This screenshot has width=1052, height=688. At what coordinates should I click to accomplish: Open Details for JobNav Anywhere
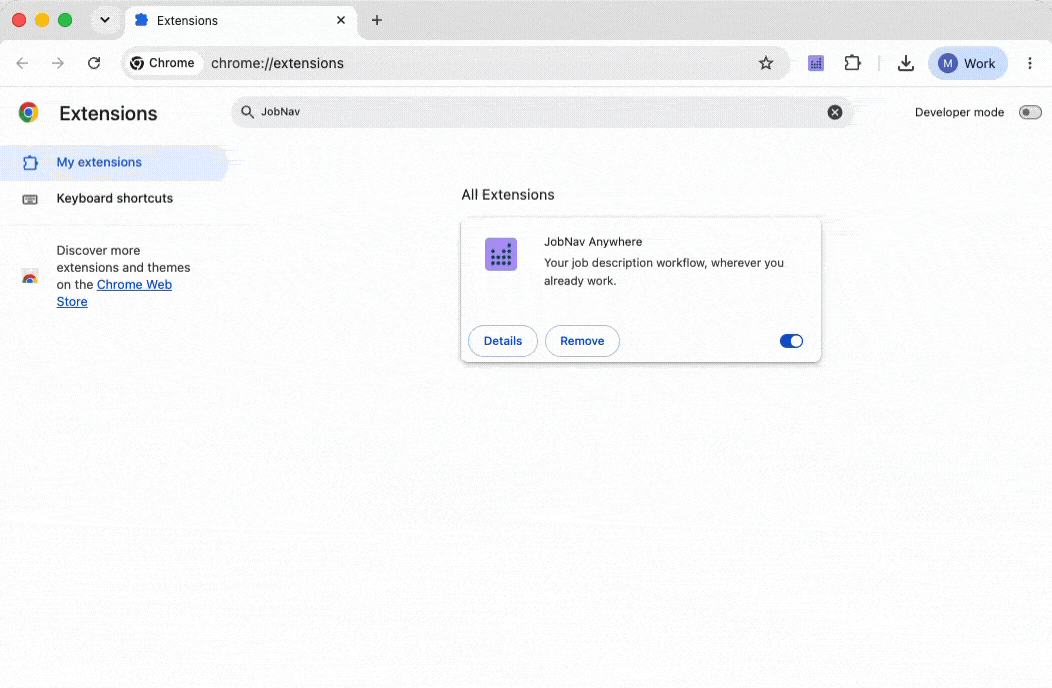click(503, 341)
